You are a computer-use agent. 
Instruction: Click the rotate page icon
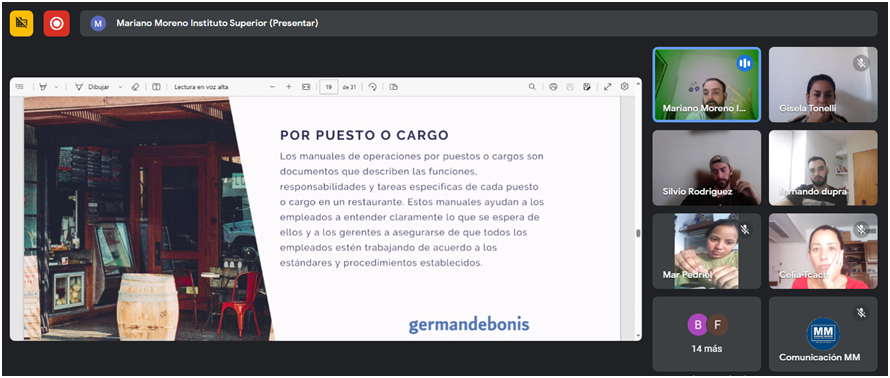point(373,87)
